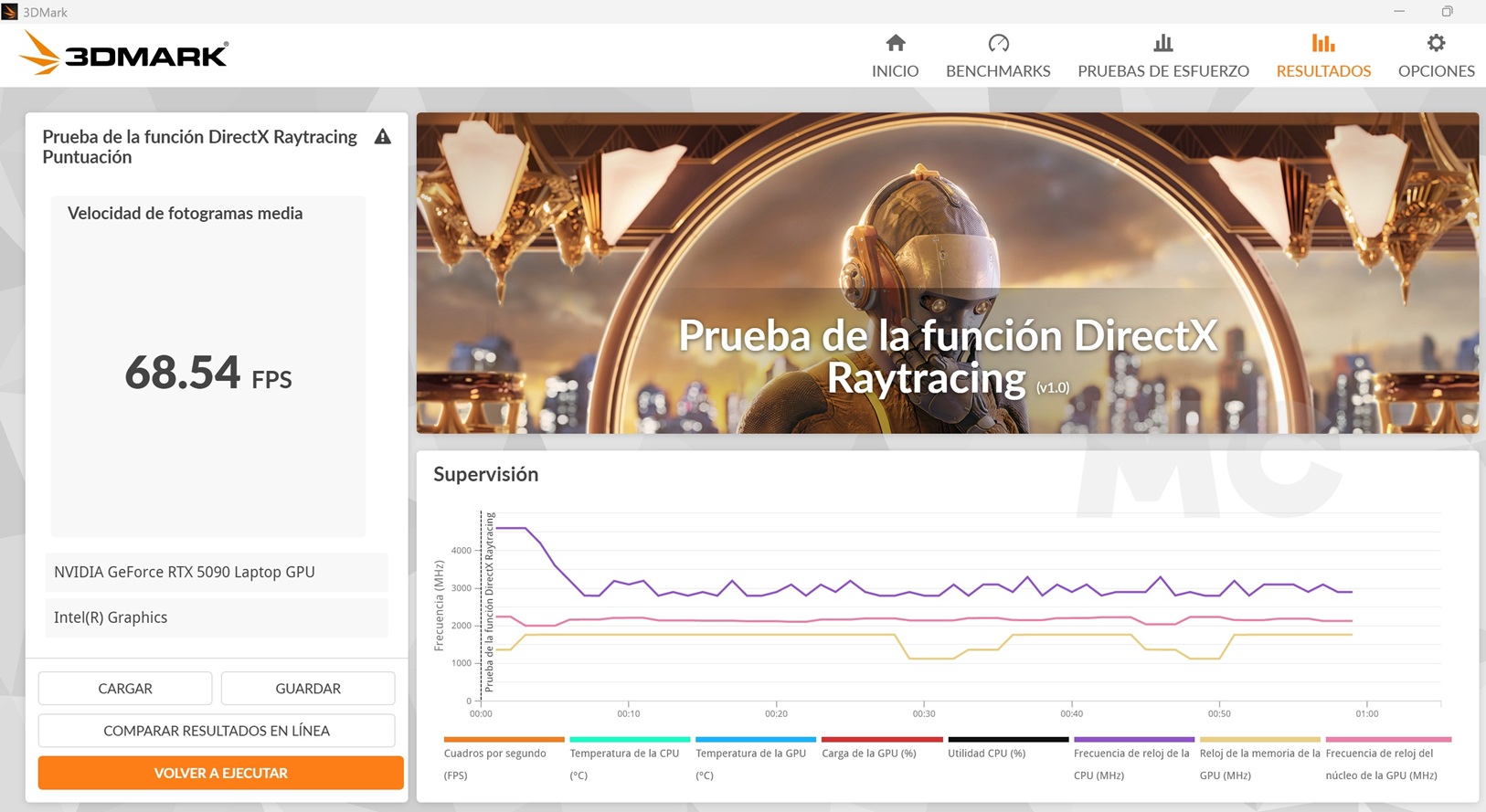Toggle the Reloj de la memoria de la GPU legend
This screenshot has height=812, width=1486.
pyautogui.click(x=1260, y=760)
